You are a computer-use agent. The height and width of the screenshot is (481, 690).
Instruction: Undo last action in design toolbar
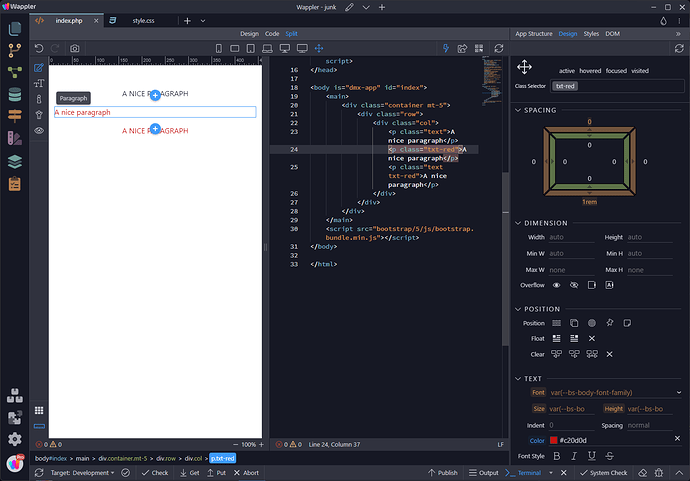tap(39, 48)
